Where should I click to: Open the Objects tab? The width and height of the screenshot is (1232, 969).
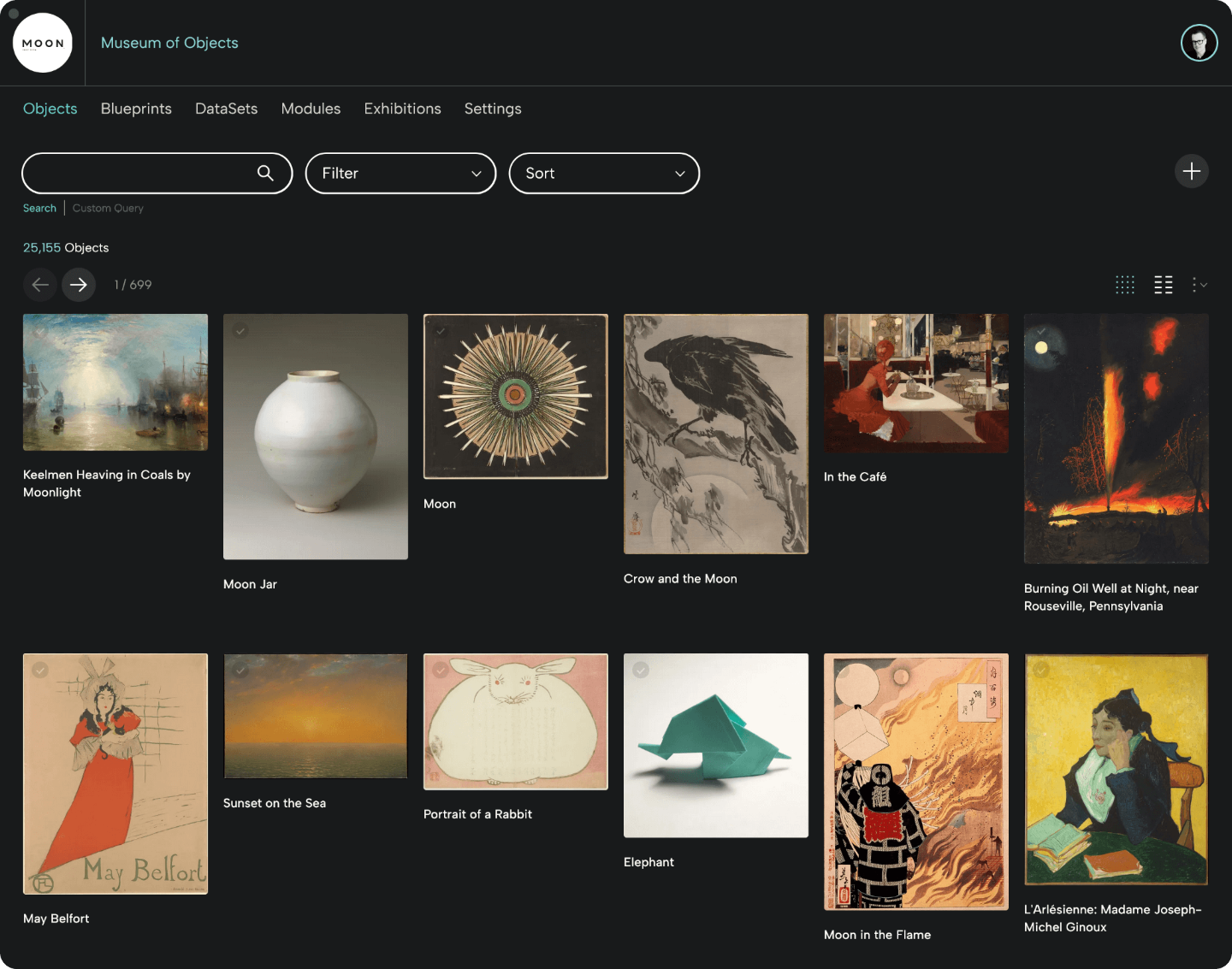tap(50, 109)
